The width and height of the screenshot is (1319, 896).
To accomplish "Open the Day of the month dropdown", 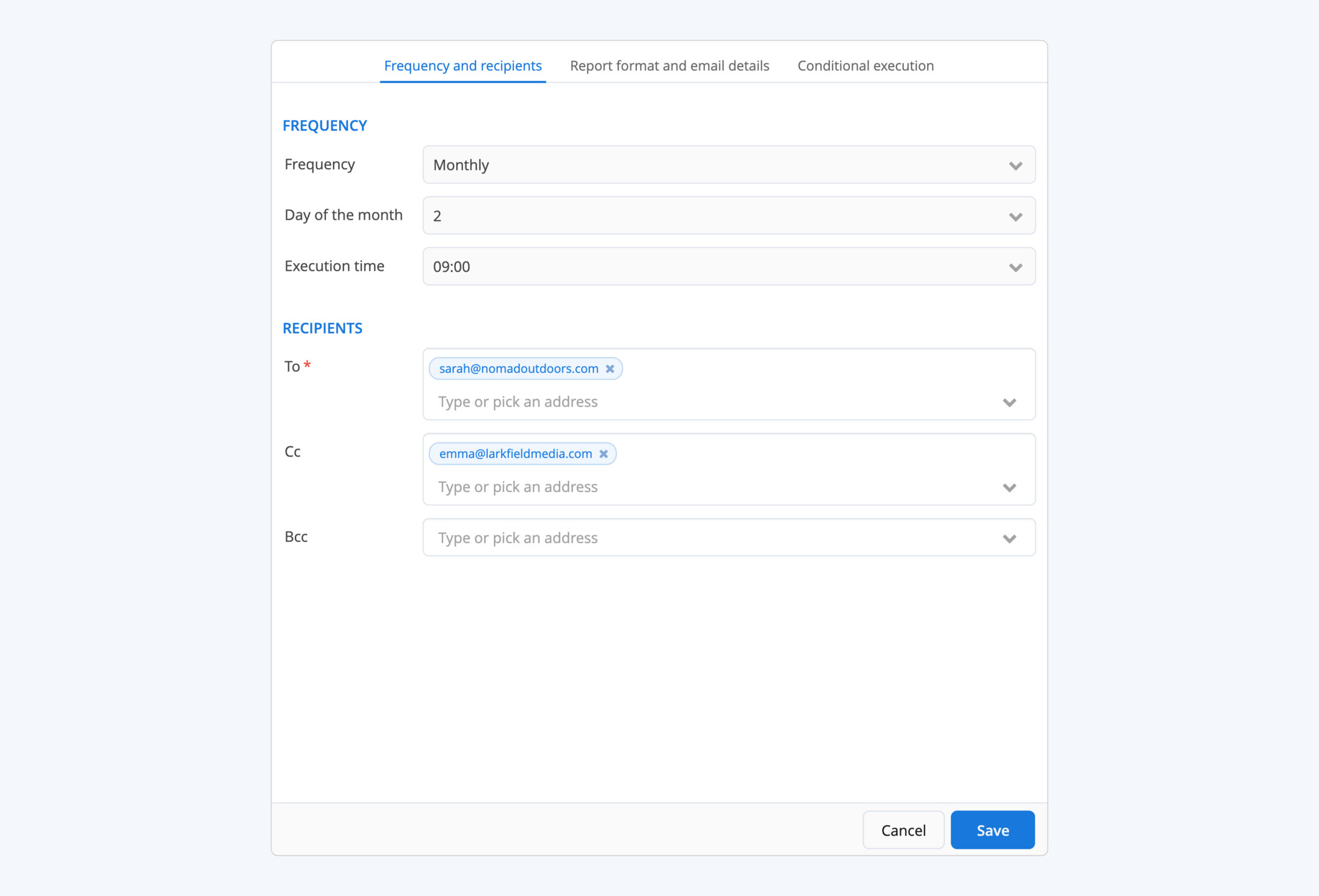I will [x=729, y=216].
